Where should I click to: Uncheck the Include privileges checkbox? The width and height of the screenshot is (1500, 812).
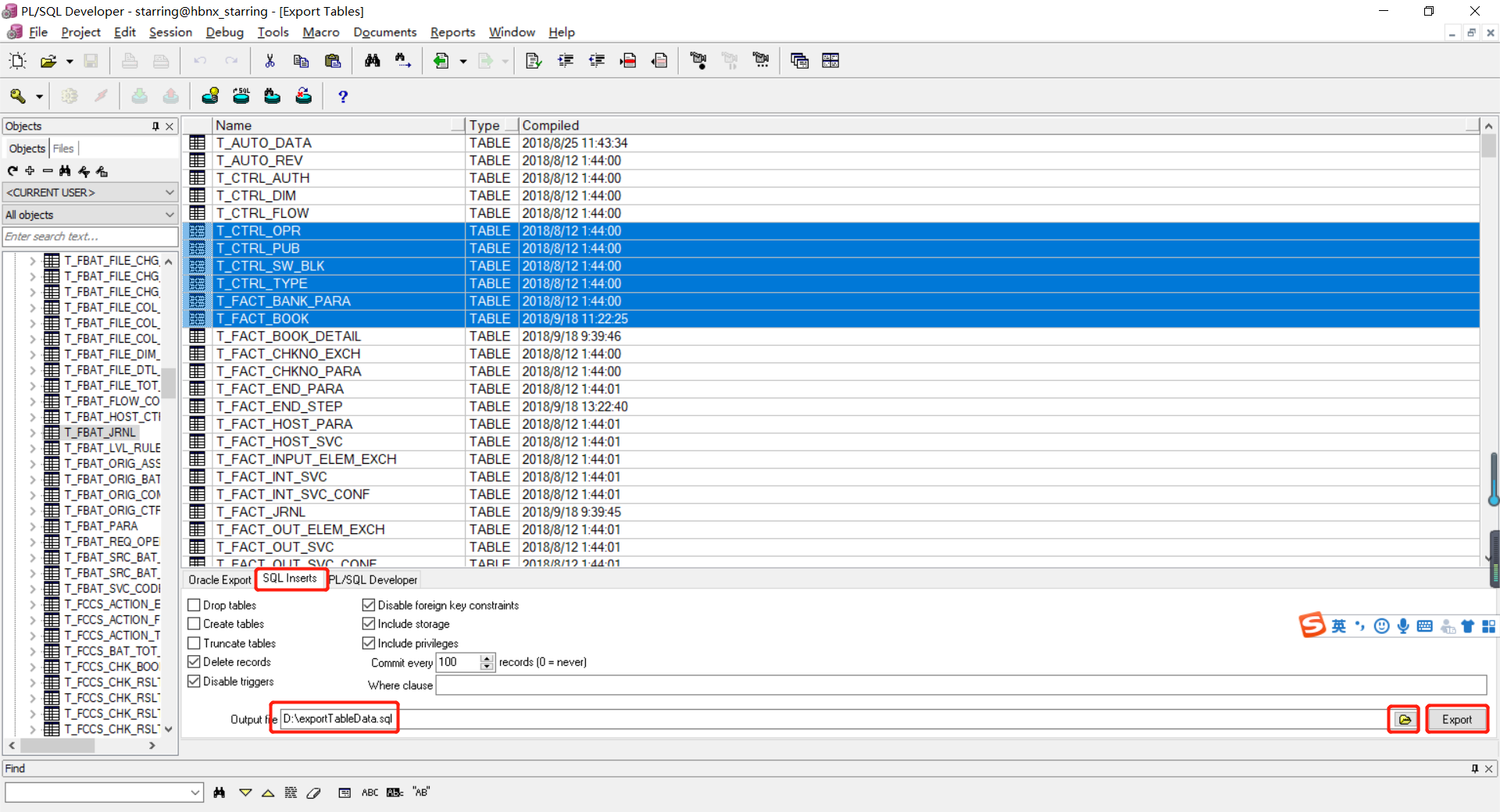369,643
